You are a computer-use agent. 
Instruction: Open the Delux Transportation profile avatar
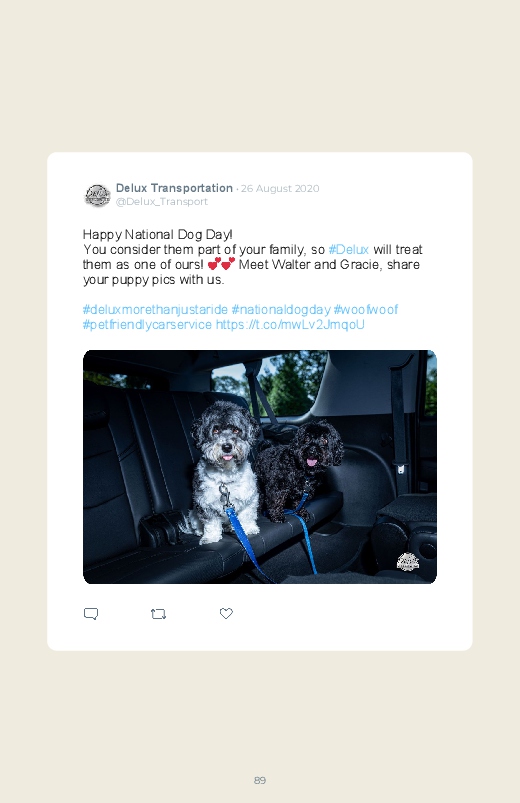pos(97,196)
